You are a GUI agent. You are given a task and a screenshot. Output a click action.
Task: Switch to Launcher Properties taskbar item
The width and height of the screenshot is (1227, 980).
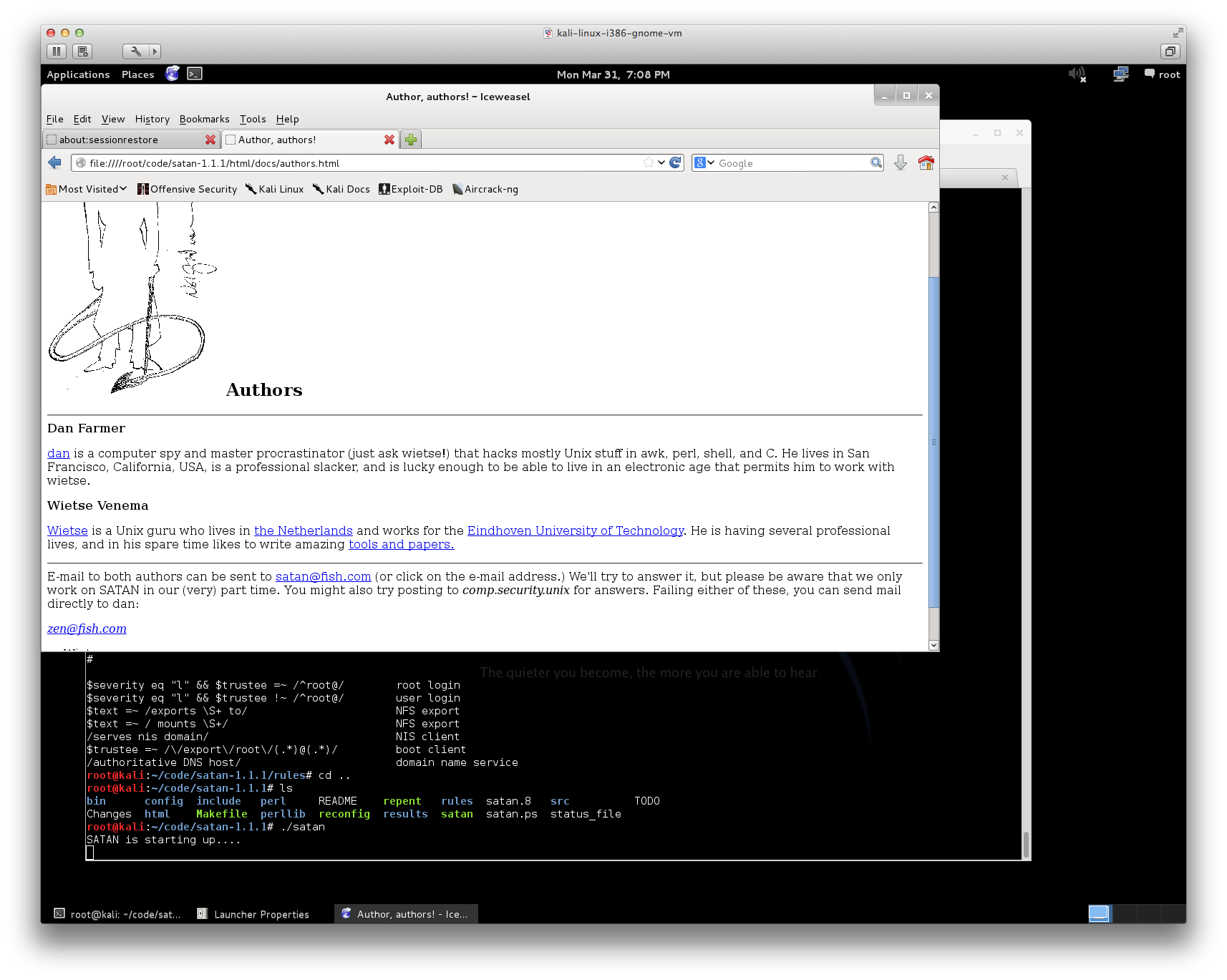coord(254,914)
